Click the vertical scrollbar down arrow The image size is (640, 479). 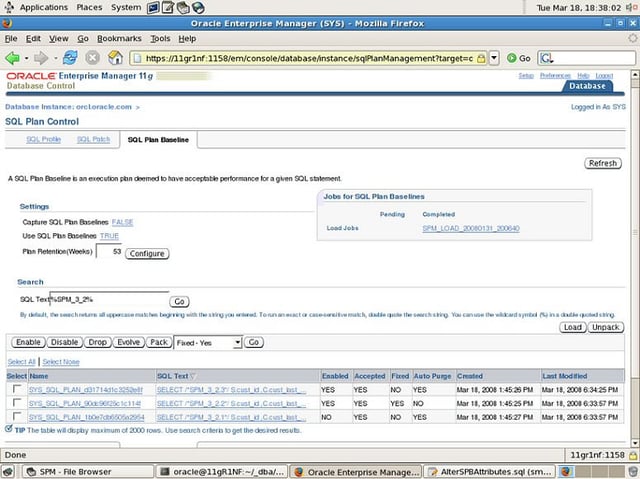click(635, 444)
